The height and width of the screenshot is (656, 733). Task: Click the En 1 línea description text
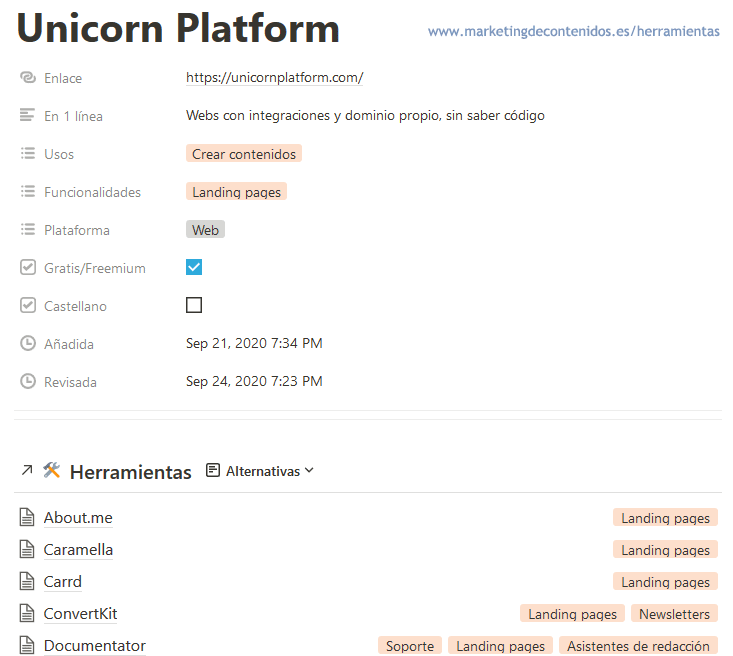tap(365, 115)
